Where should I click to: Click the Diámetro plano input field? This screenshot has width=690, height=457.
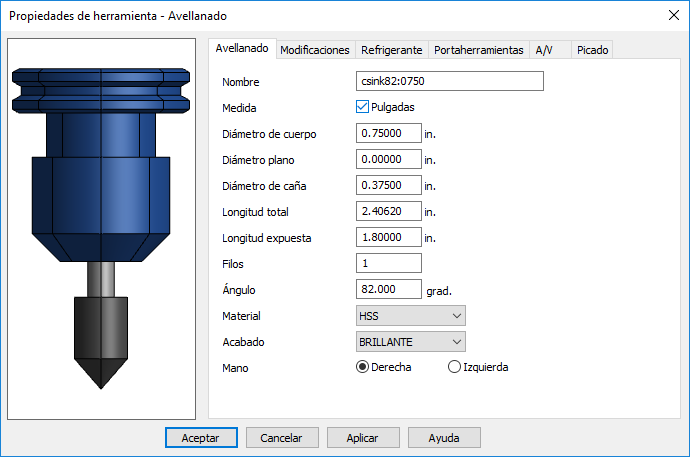pos(389,159)
